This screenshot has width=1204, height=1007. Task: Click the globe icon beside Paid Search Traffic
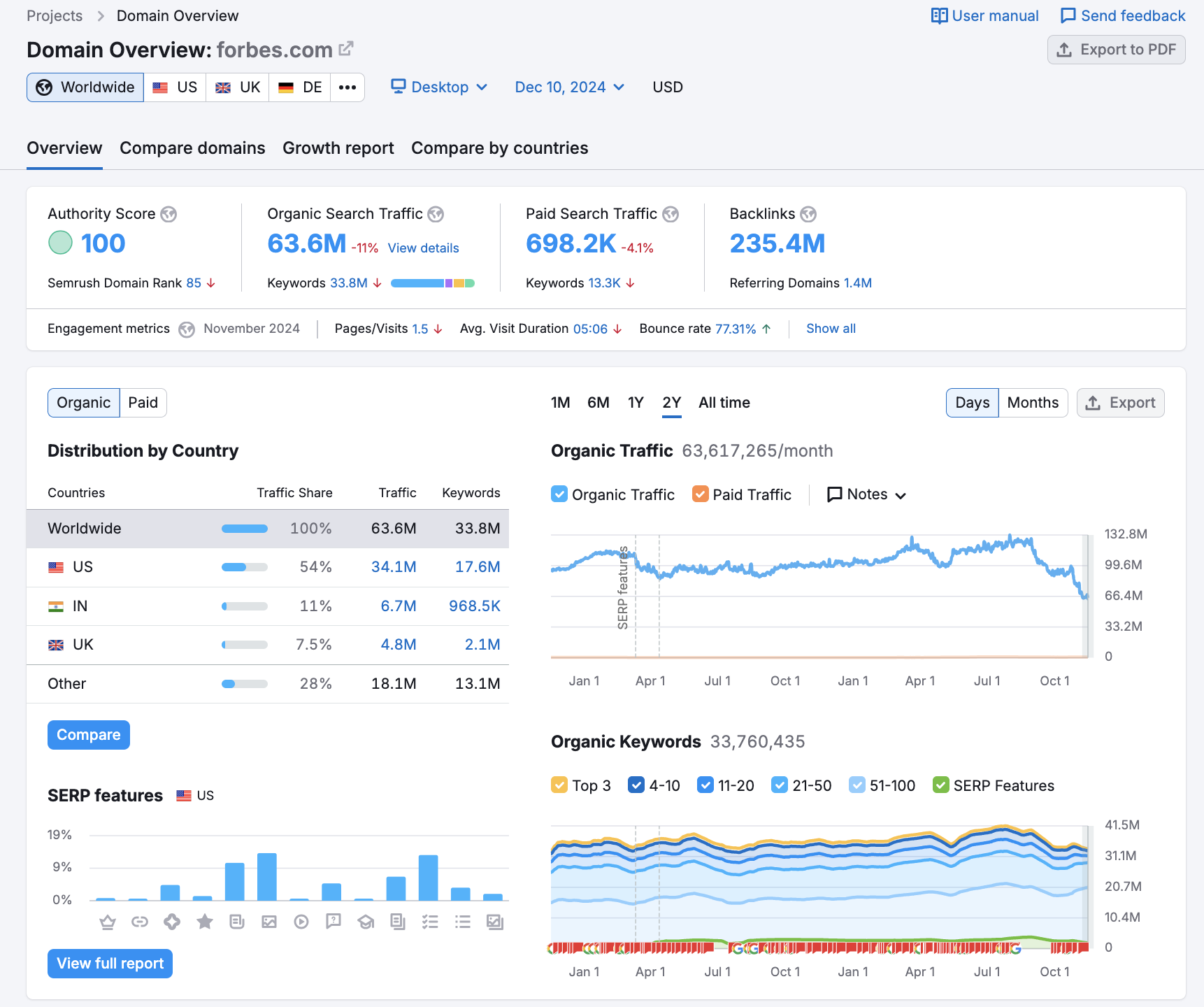click(671, 214)
